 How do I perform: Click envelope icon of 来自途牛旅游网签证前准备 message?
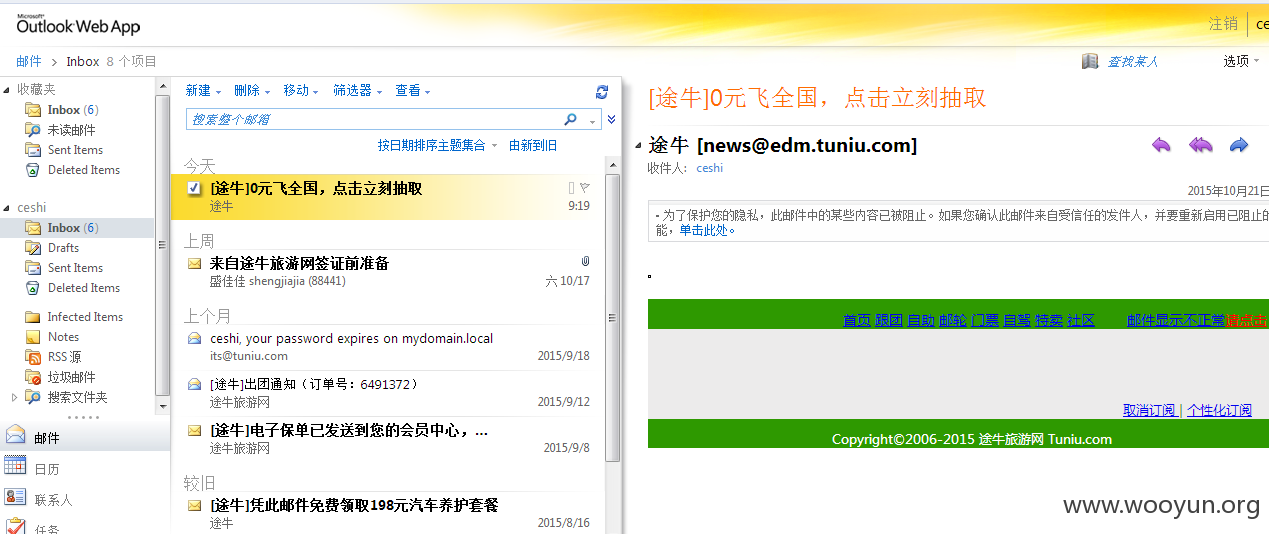tap(194, 263)
